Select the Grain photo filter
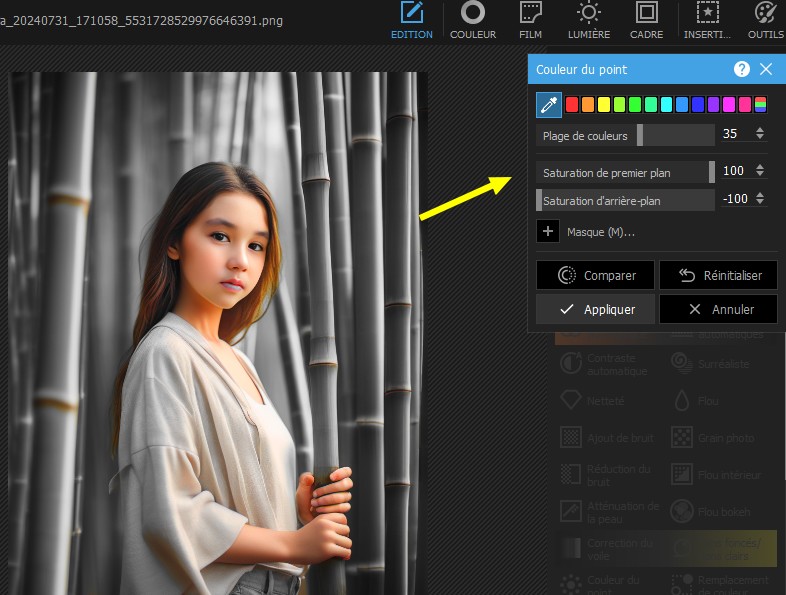This screenshot has height=595, width=786. coord(714,438)
